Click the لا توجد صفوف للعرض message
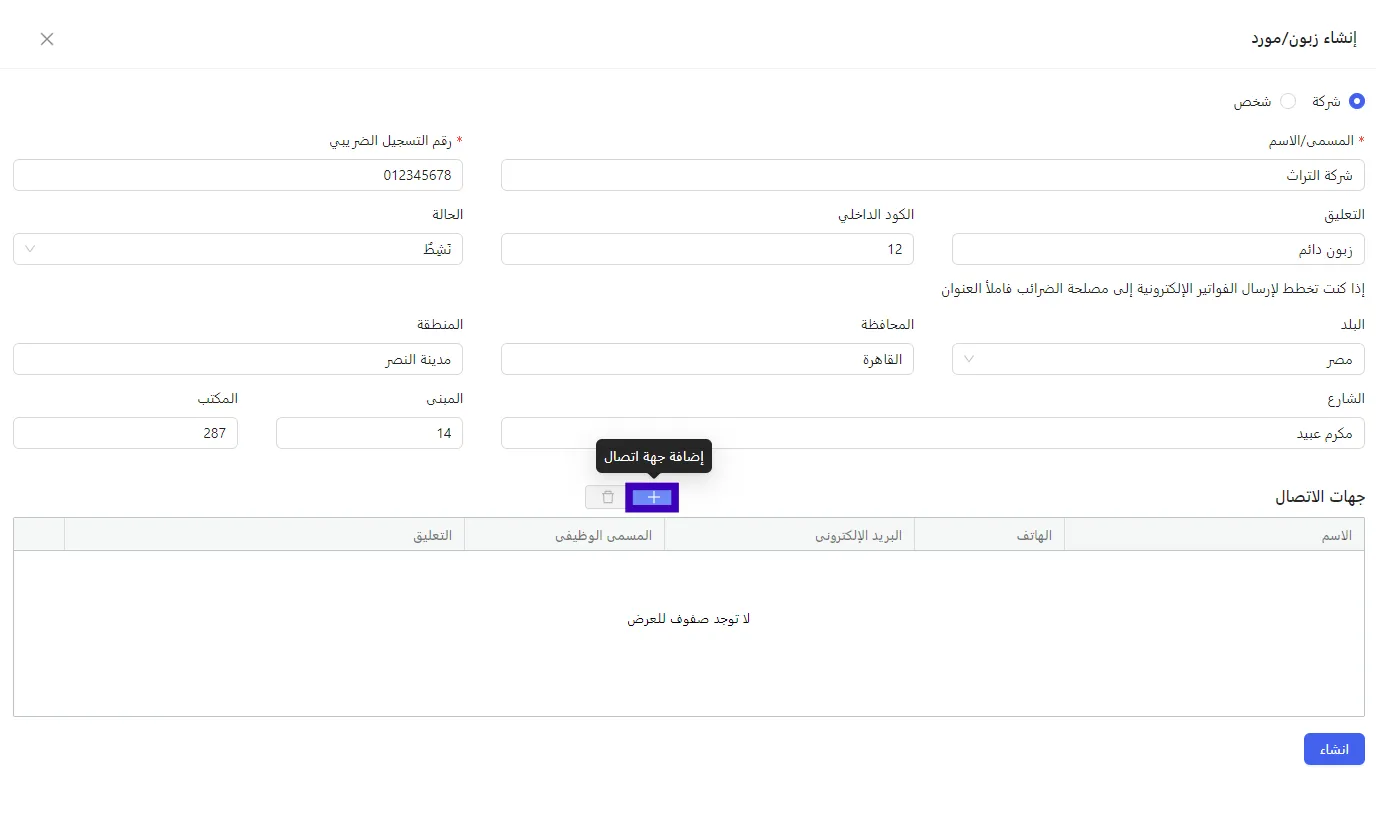The height and width of the screenshot is (832, 1376). pyautogui.click(x=688, y=619)
